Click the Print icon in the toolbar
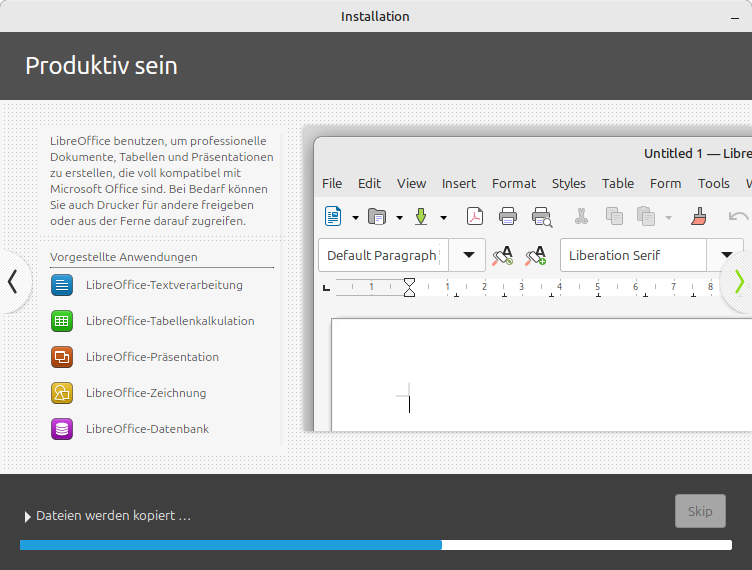The height and width of the screenshot is (570, 752). [x=508, y=216]
